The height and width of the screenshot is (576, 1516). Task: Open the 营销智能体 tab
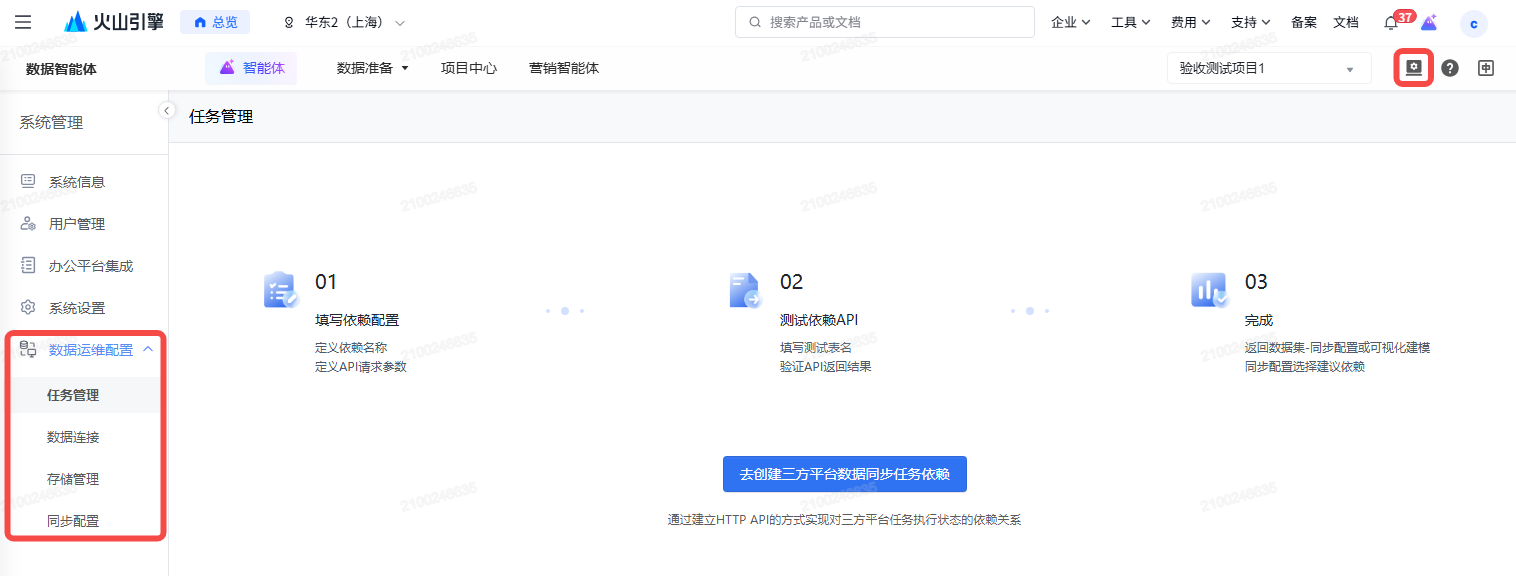[564, 68]
